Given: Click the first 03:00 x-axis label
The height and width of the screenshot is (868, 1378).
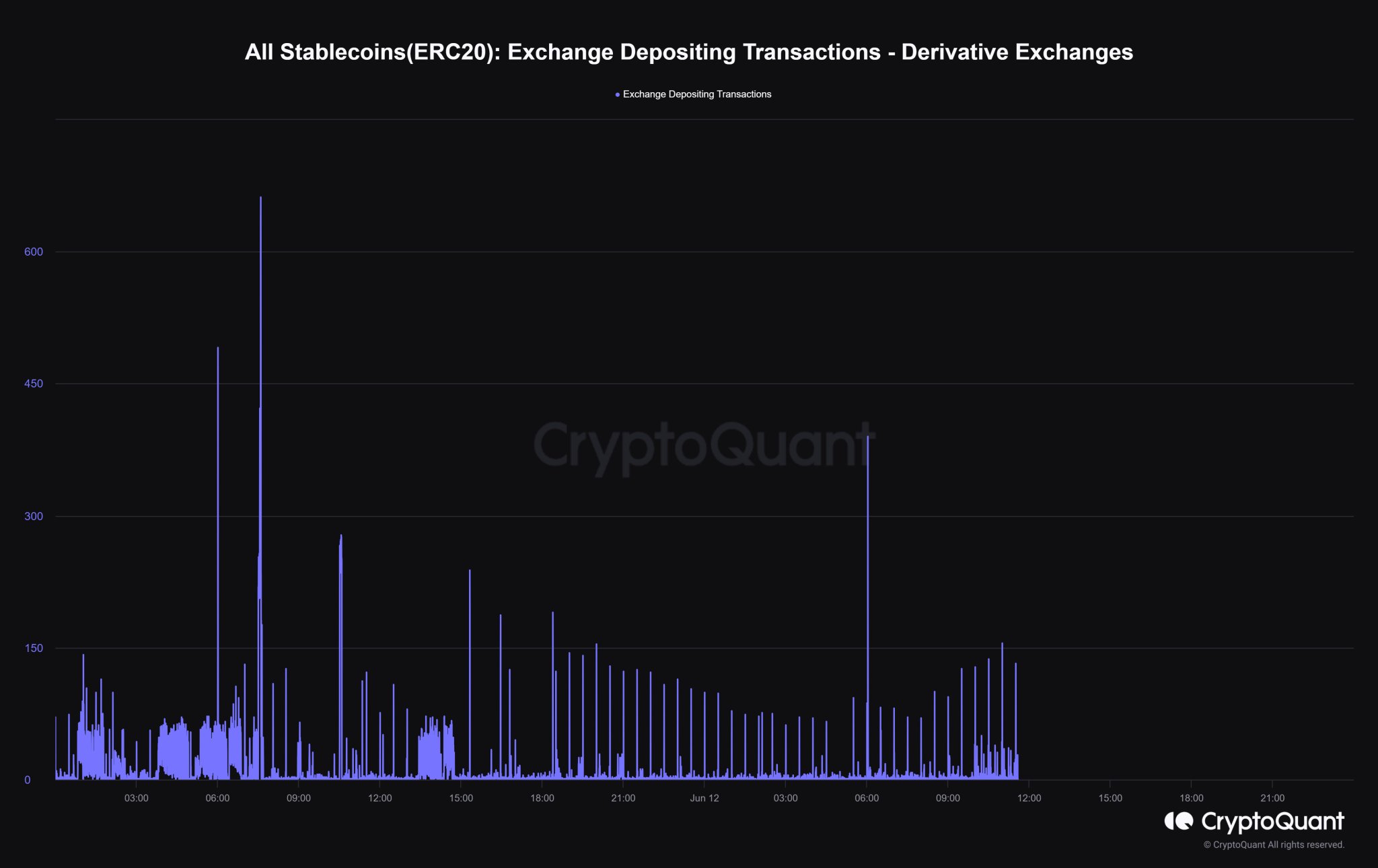Looking at the screenshot, I should (136, 798).
